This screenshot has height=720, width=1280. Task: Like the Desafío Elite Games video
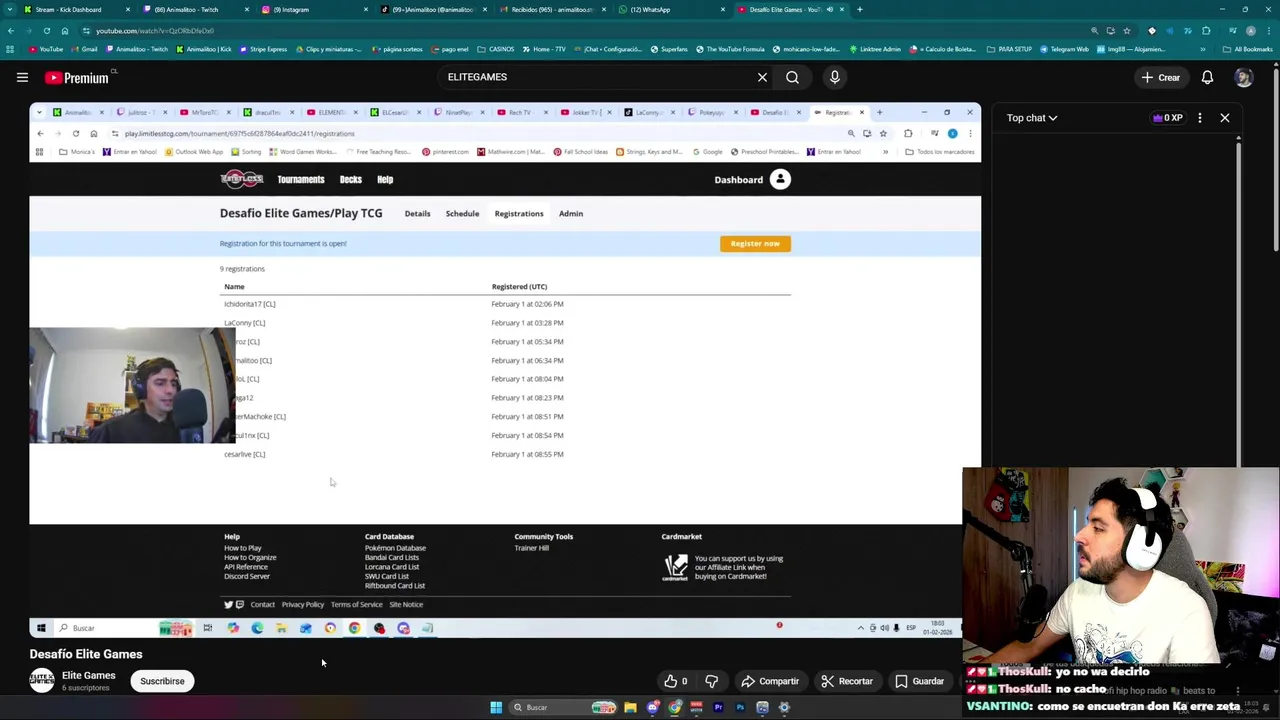click(676, 681)
